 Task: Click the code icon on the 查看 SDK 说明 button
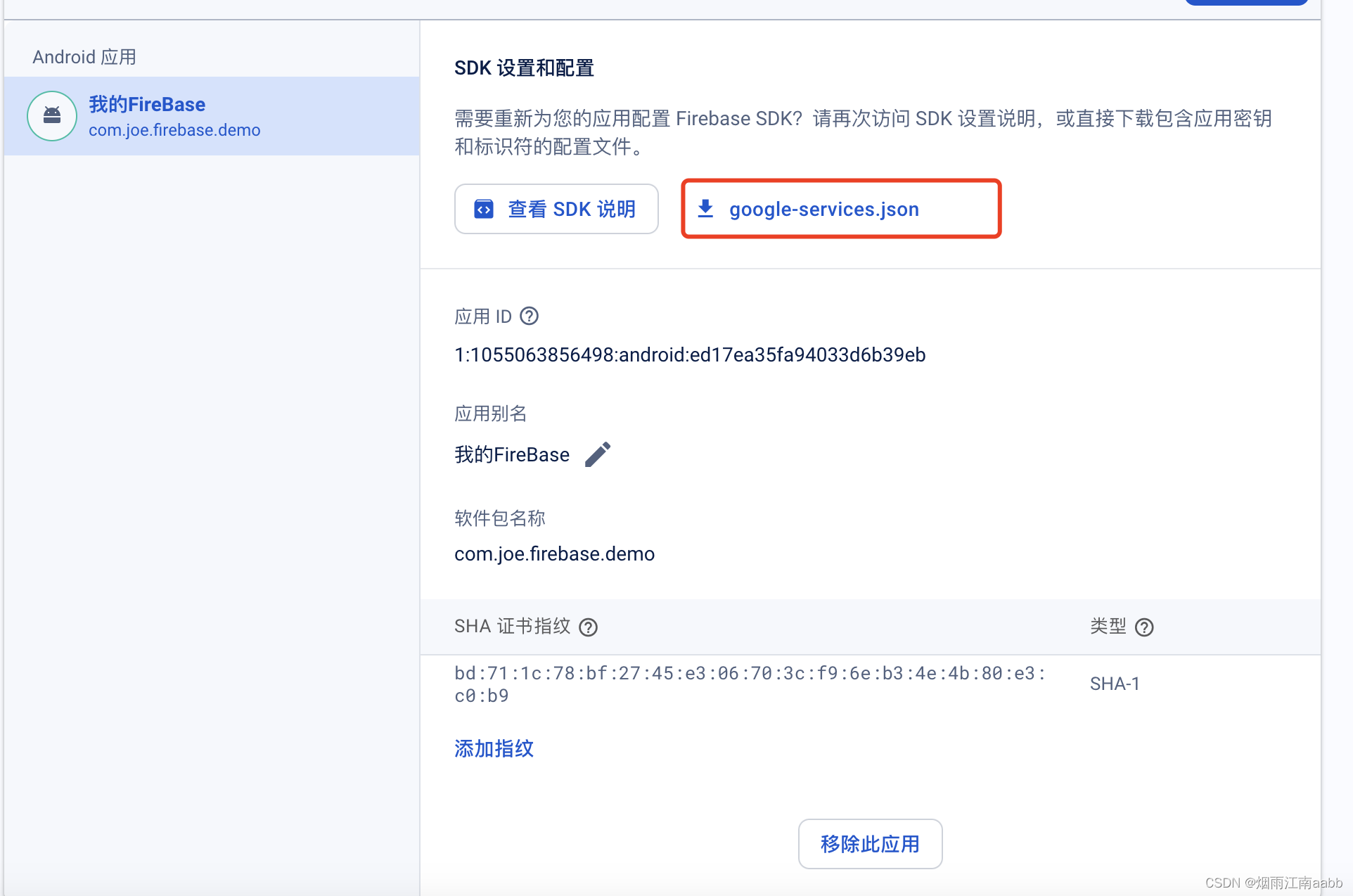click(x=484, y=209)
